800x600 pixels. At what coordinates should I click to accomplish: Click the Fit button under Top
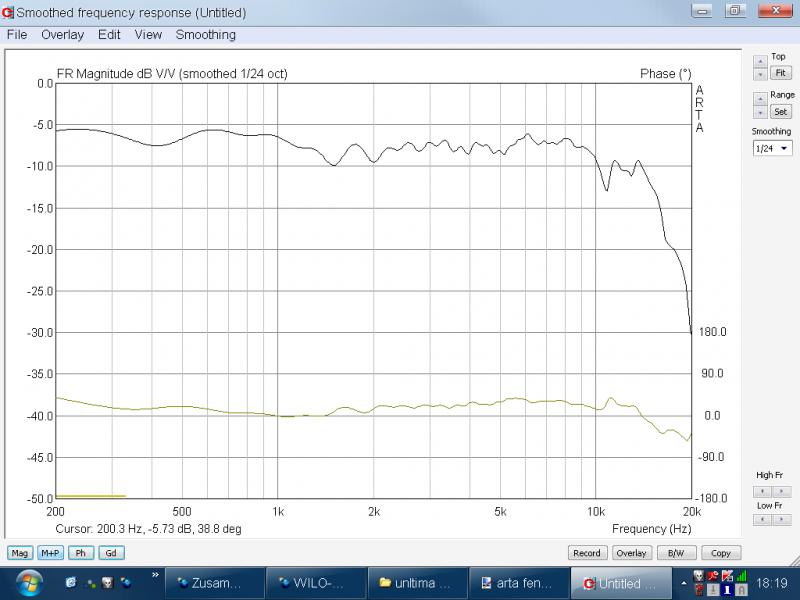pos(781,73)
